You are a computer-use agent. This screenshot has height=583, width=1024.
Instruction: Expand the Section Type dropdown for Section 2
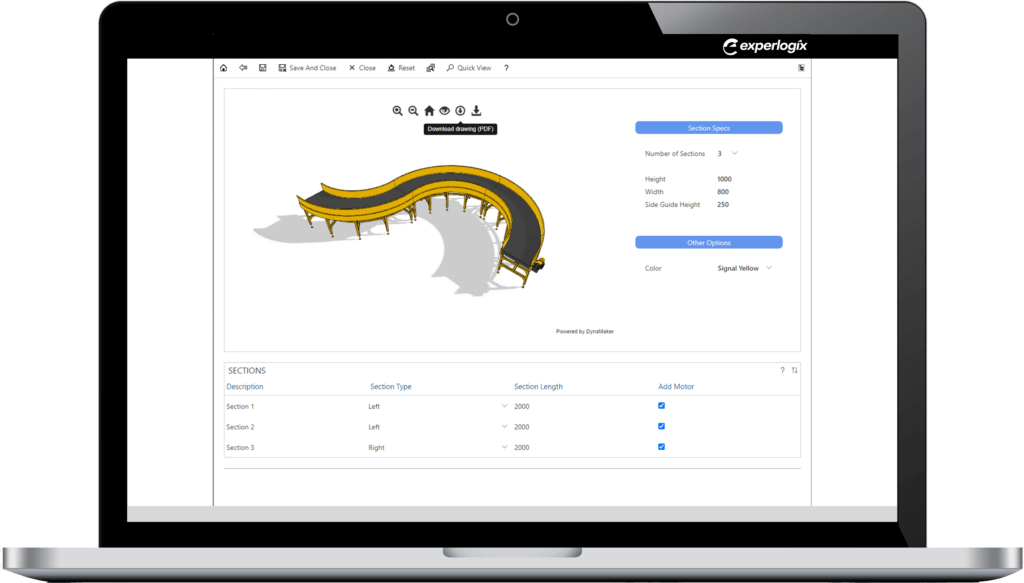(505, 426)
